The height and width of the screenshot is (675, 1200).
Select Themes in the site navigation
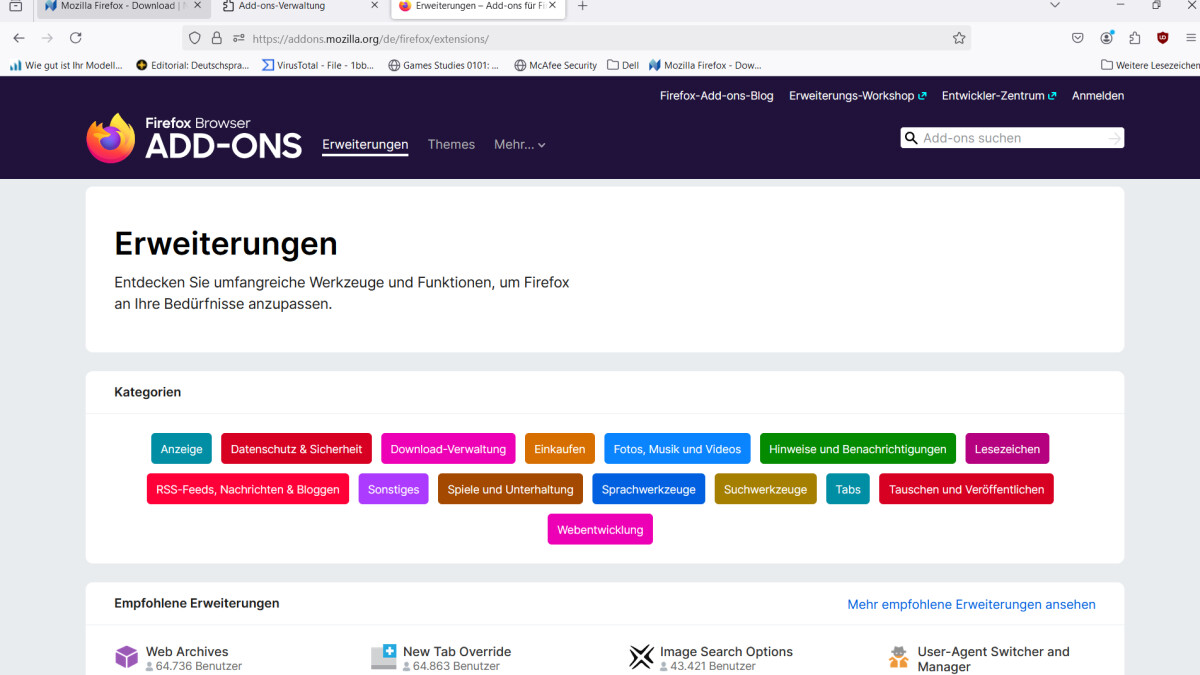click(x=451, y=144)
